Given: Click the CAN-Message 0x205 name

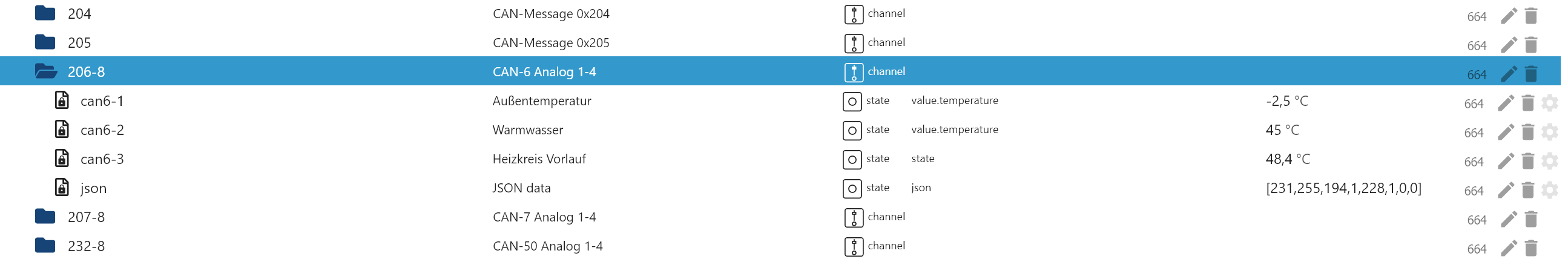Looking at the screenshot, I should point(550,43).
